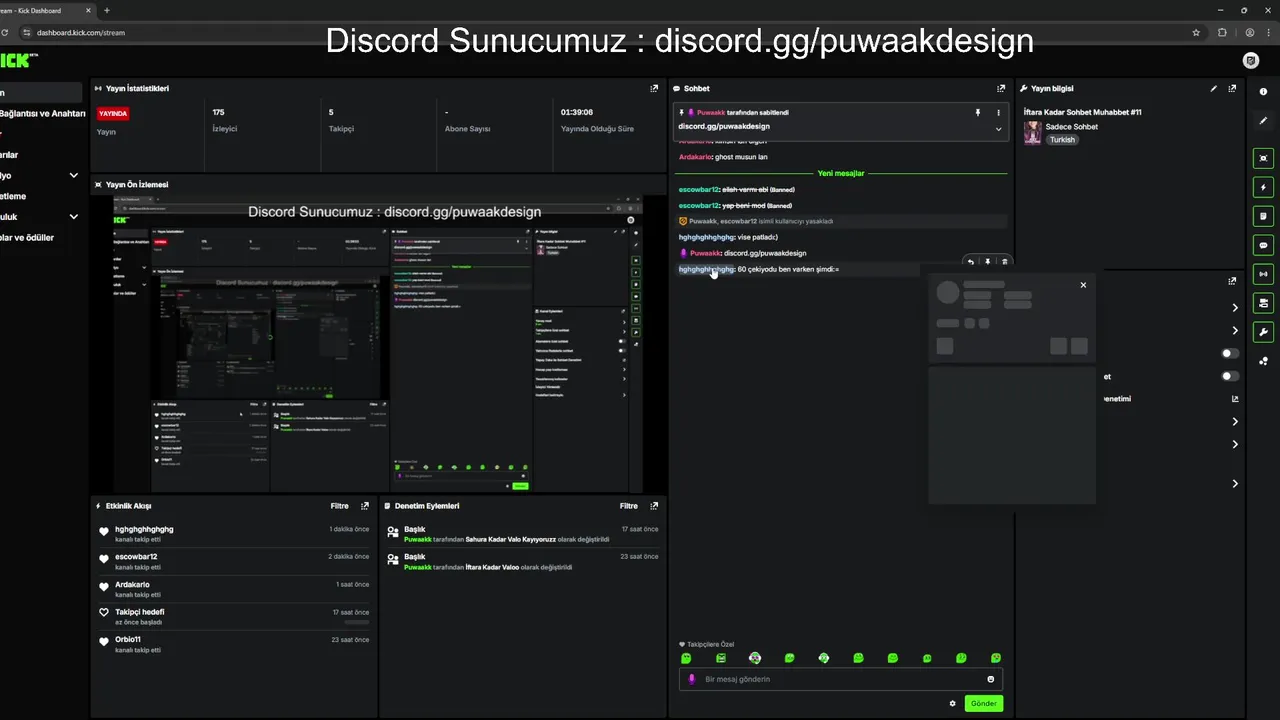Select hghghghghghg row in Etkinlik Akışı
The image size is (1280, 720).
click(x=232, y=534)
